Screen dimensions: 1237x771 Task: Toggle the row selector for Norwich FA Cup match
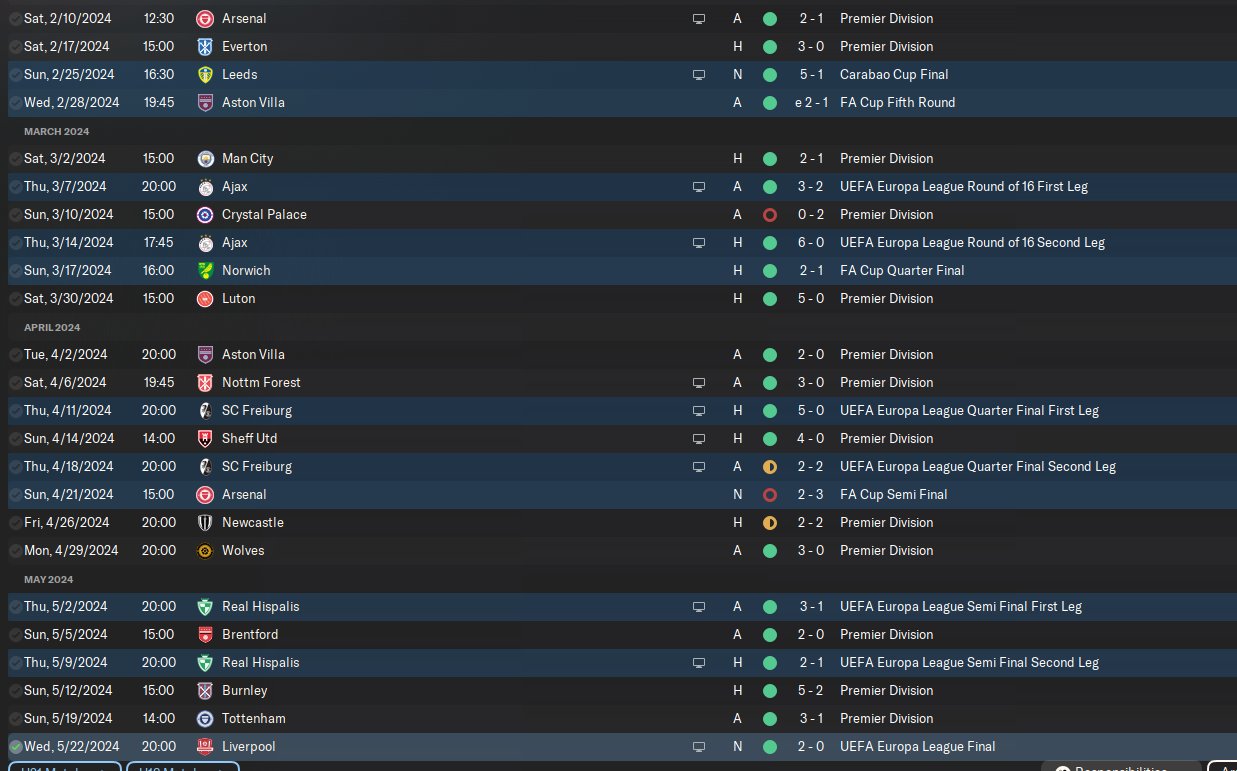coord(14,270)
